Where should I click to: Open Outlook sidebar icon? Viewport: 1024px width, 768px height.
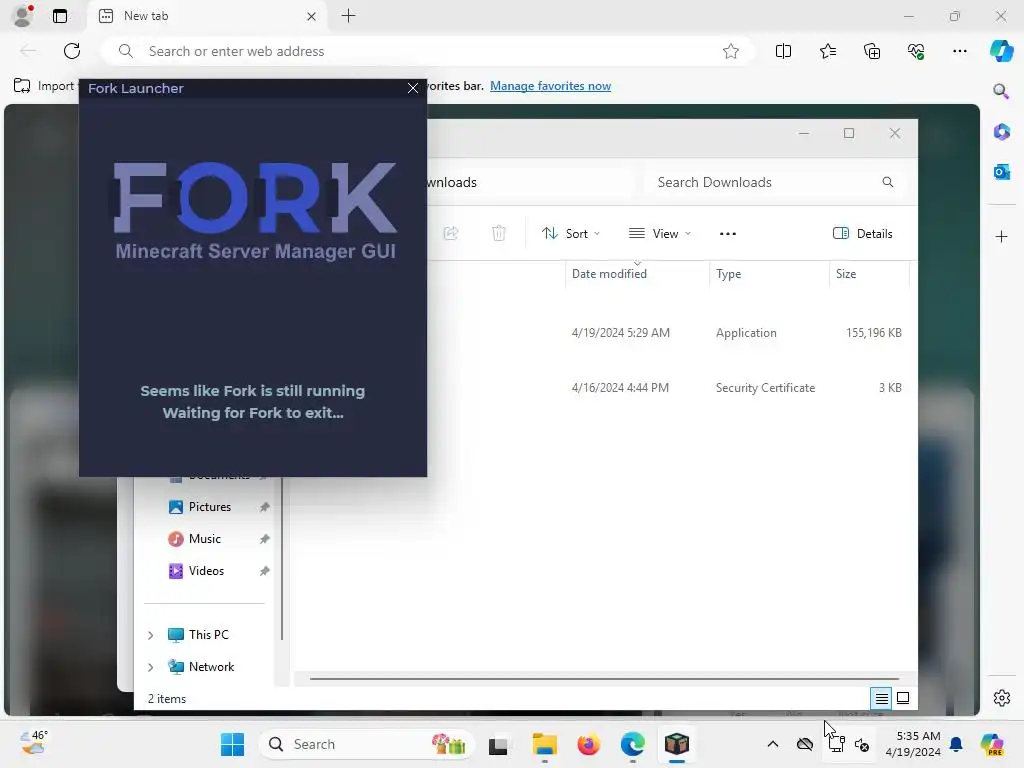pyautogui.click(x=1001, y=172)
